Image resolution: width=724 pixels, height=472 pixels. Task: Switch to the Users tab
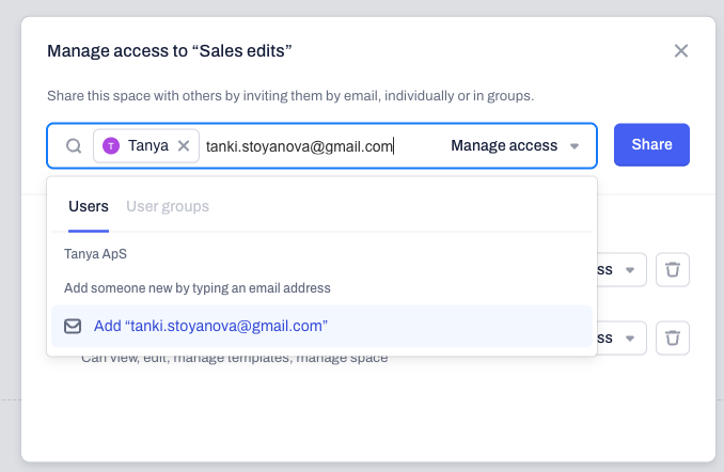pos(89,206)
